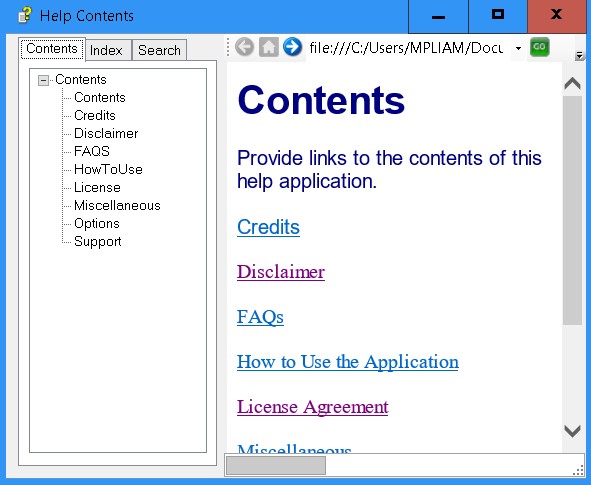This screenshot has width=591, height=485.
Task: Select Disclaimer in the contents tree
Action: 106,133
